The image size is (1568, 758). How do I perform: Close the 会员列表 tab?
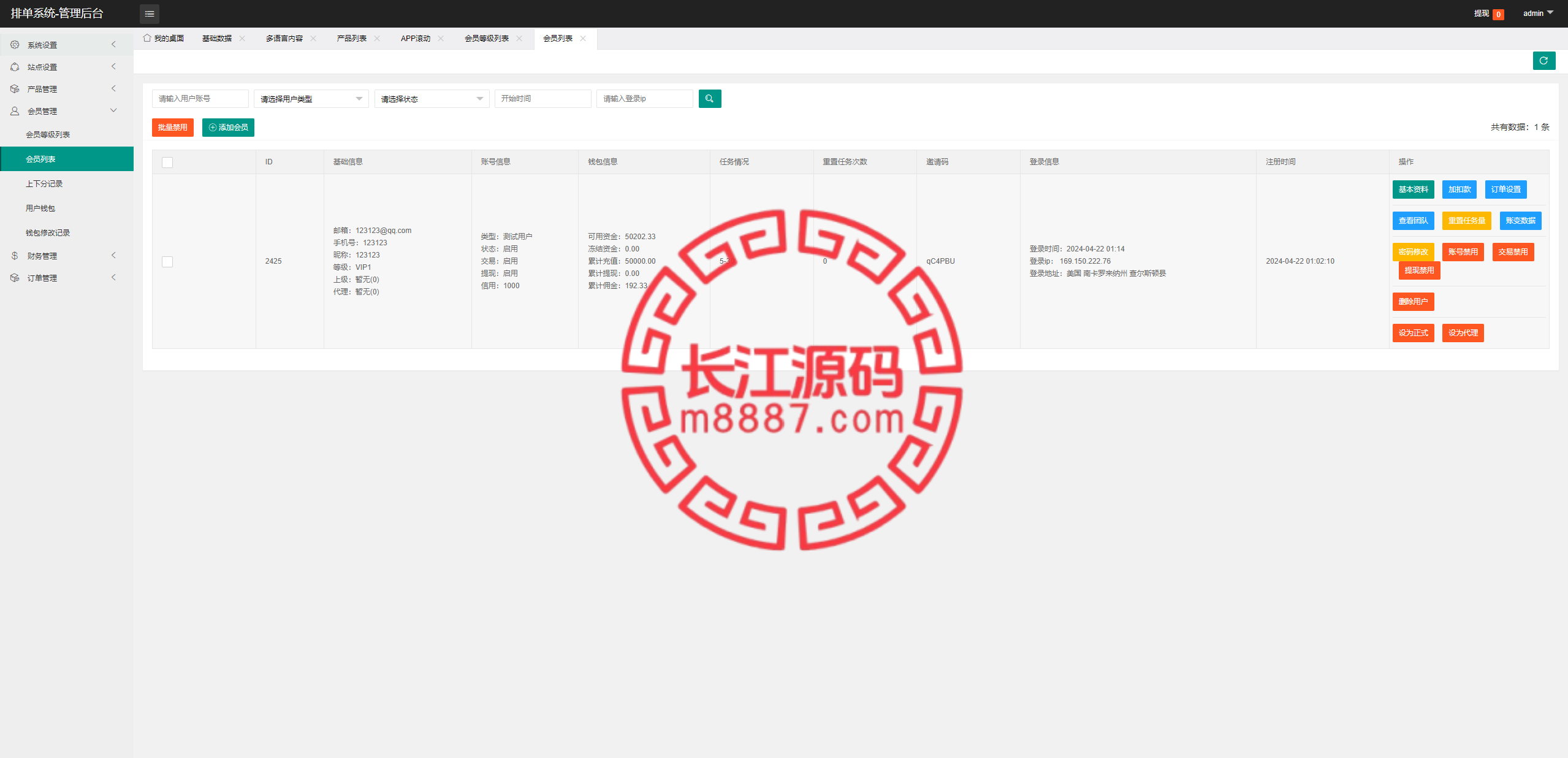point(583,38)
